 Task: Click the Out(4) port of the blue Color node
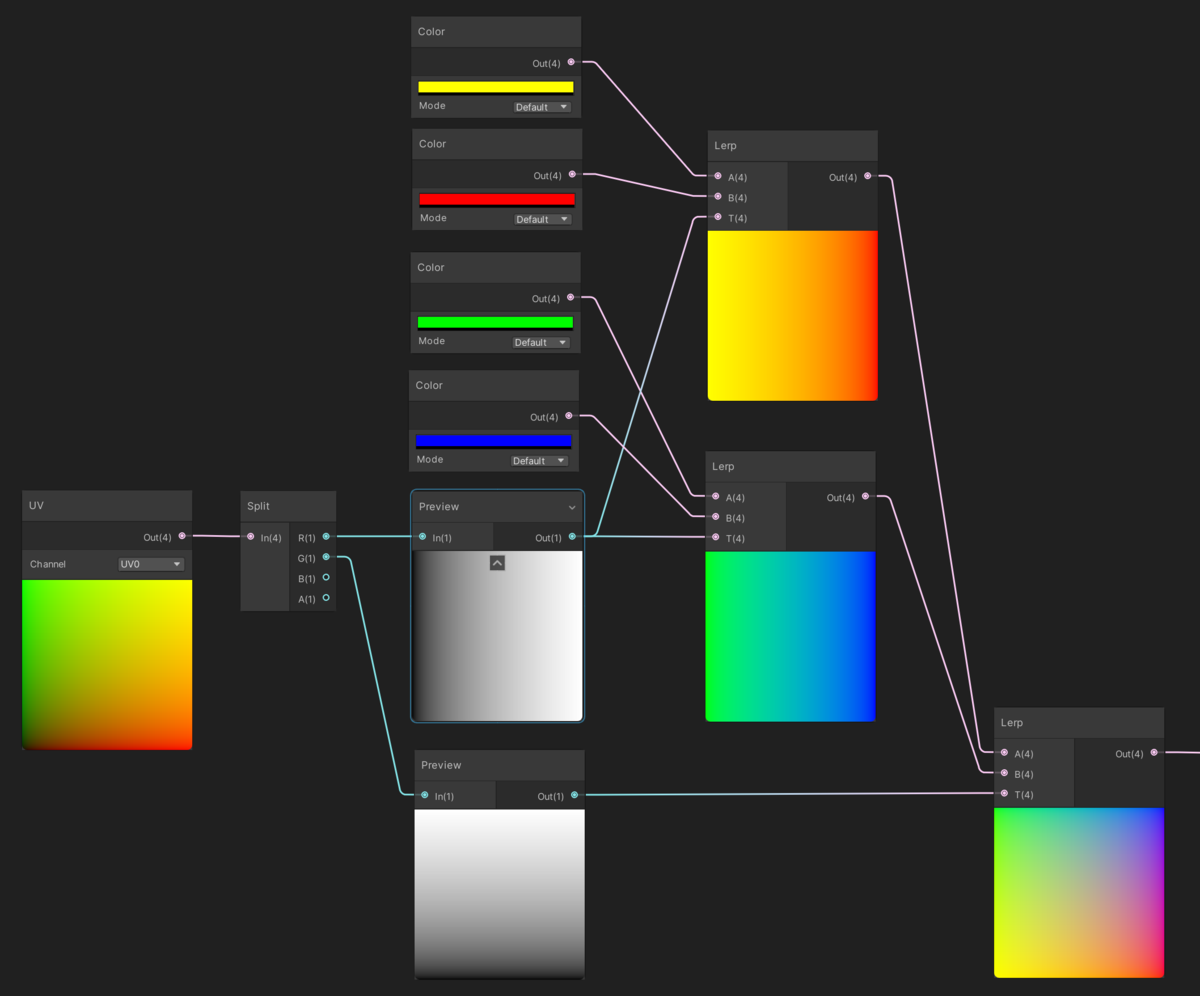[569, 416]
